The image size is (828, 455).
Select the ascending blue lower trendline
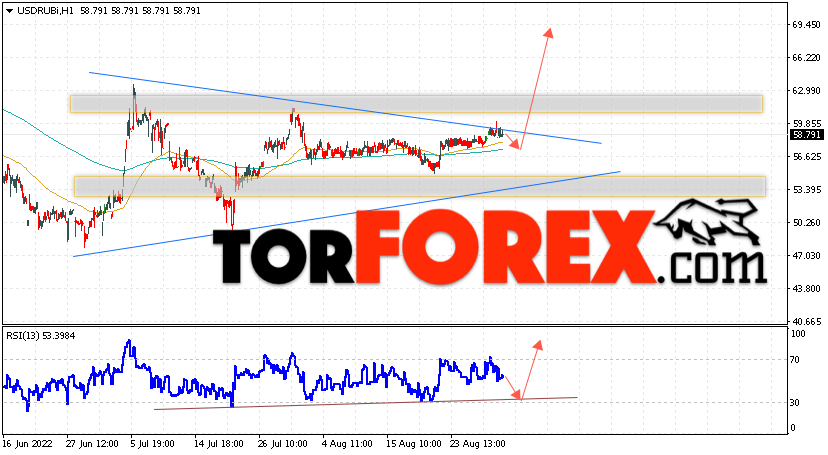346,214
